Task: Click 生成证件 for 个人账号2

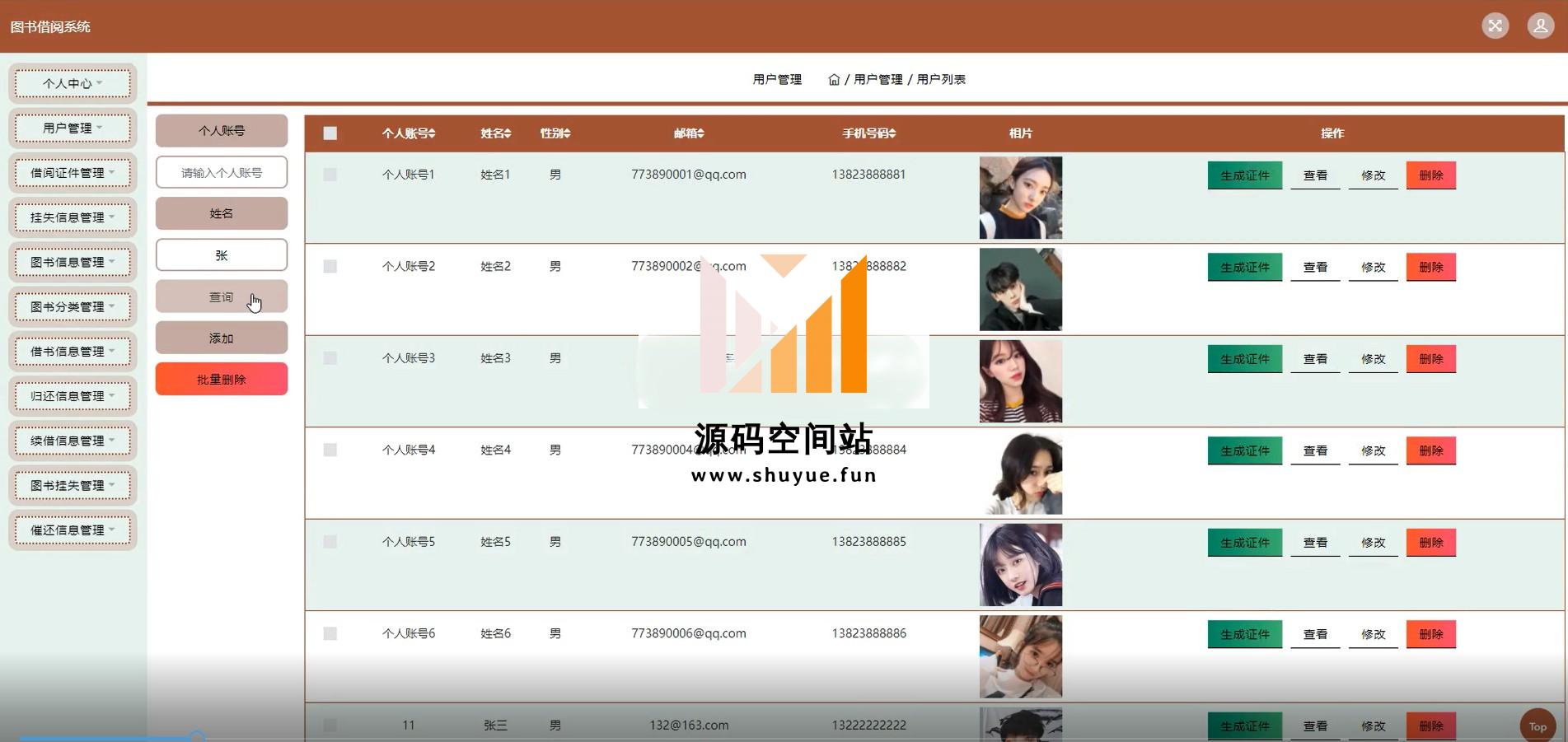Action: (x=1245, y=267)
